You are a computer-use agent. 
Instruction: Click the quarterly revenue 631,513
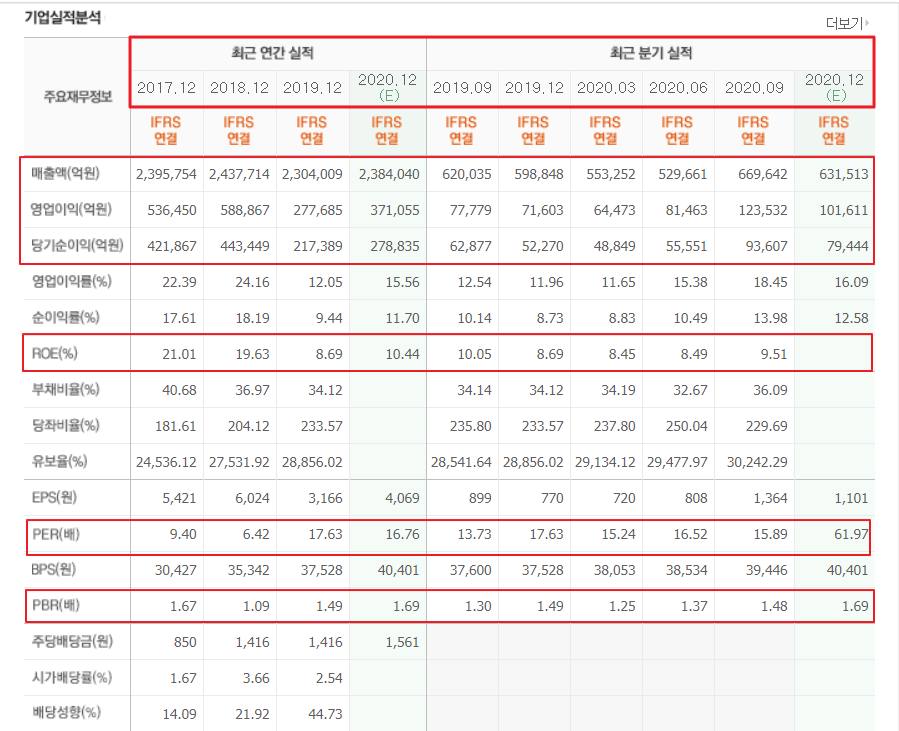click(x=844, y=174)
